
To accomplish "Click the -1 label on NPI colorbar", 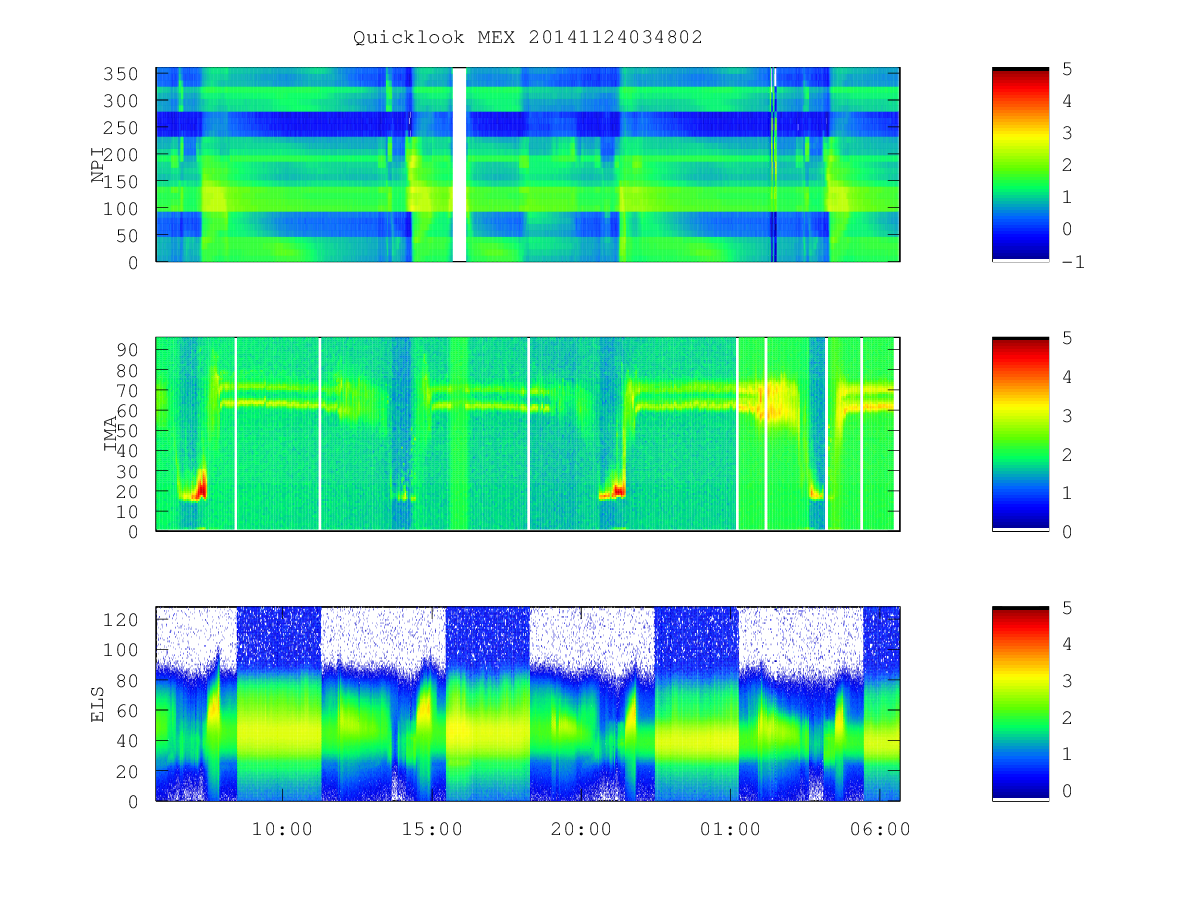I will click(1072, 262).
